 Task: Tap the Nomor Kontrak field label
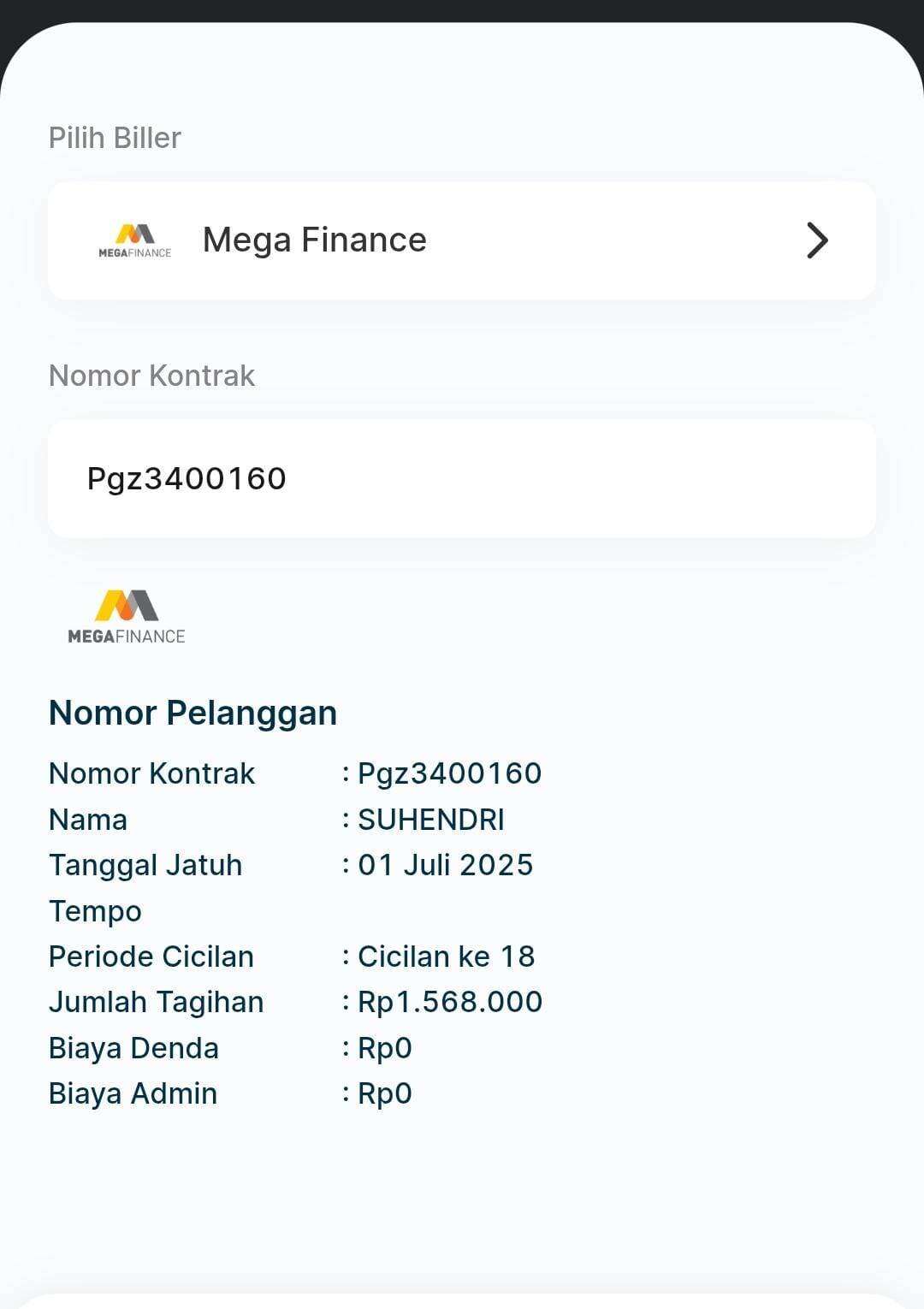click(151, 376)
